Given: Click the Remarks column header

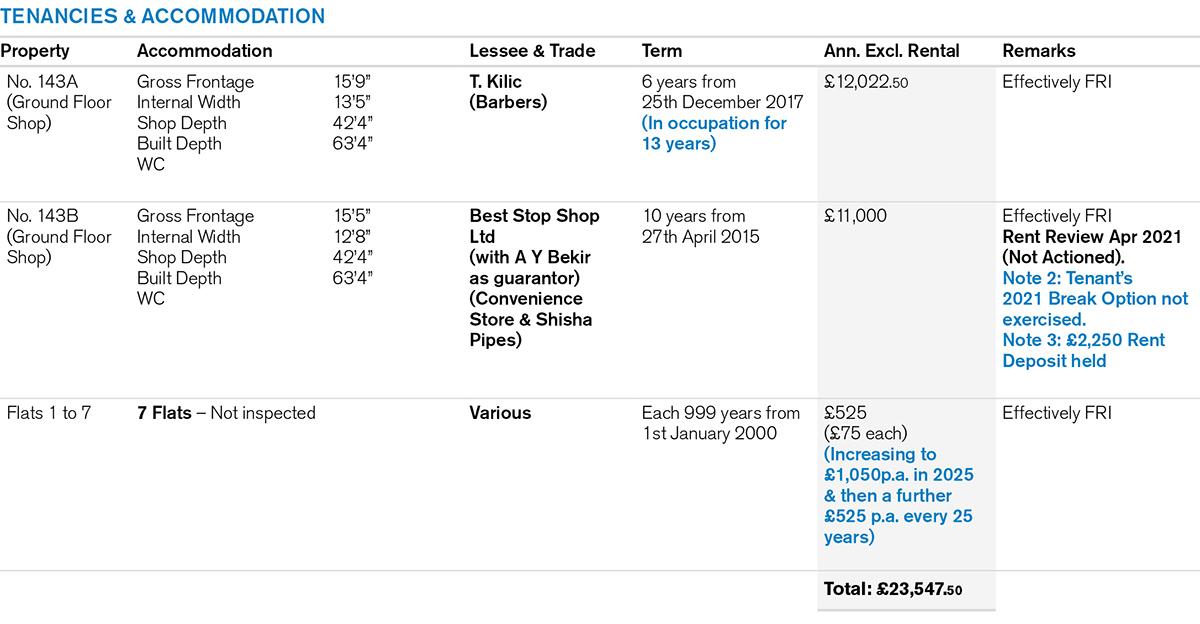Looking at the screenshot, I should [x=1039, y=51].
